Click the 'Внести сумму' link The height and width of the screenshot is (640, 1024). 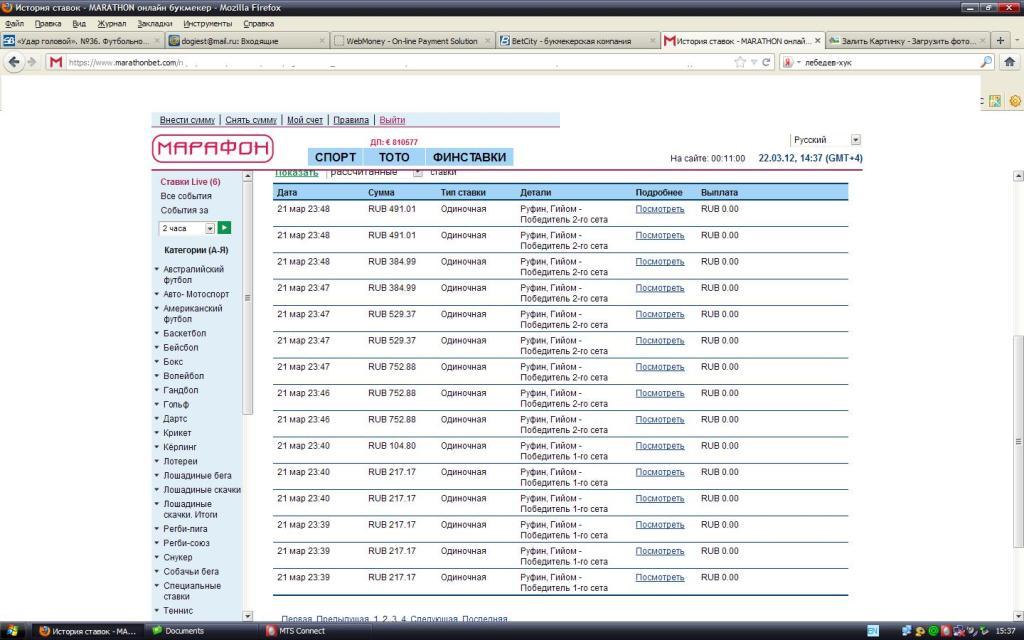(x=187, y=120)
